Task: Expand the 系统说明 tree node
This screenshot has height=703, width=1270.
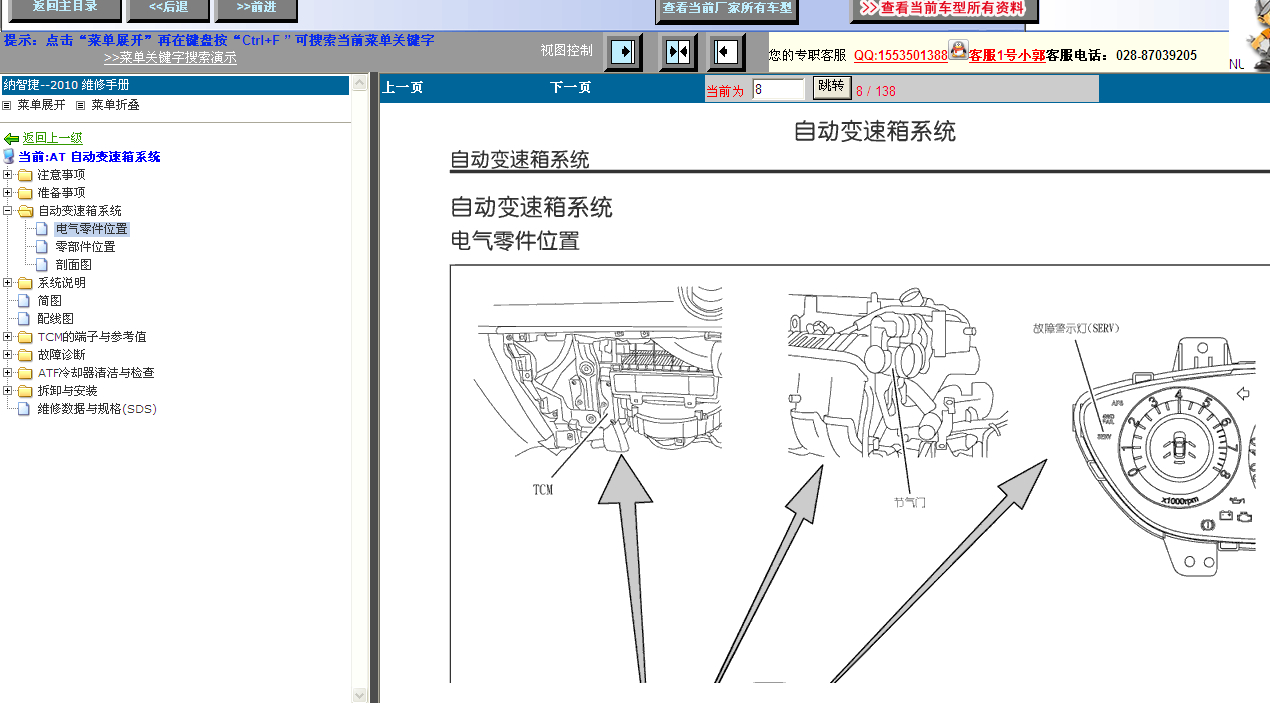Action: pyautogui.click(x=8, y=283)
